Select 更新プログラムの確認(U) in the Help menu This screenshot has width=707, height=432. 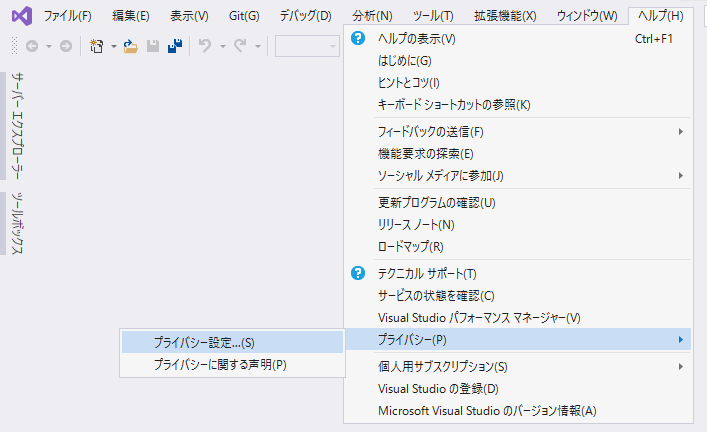point(436,203)
